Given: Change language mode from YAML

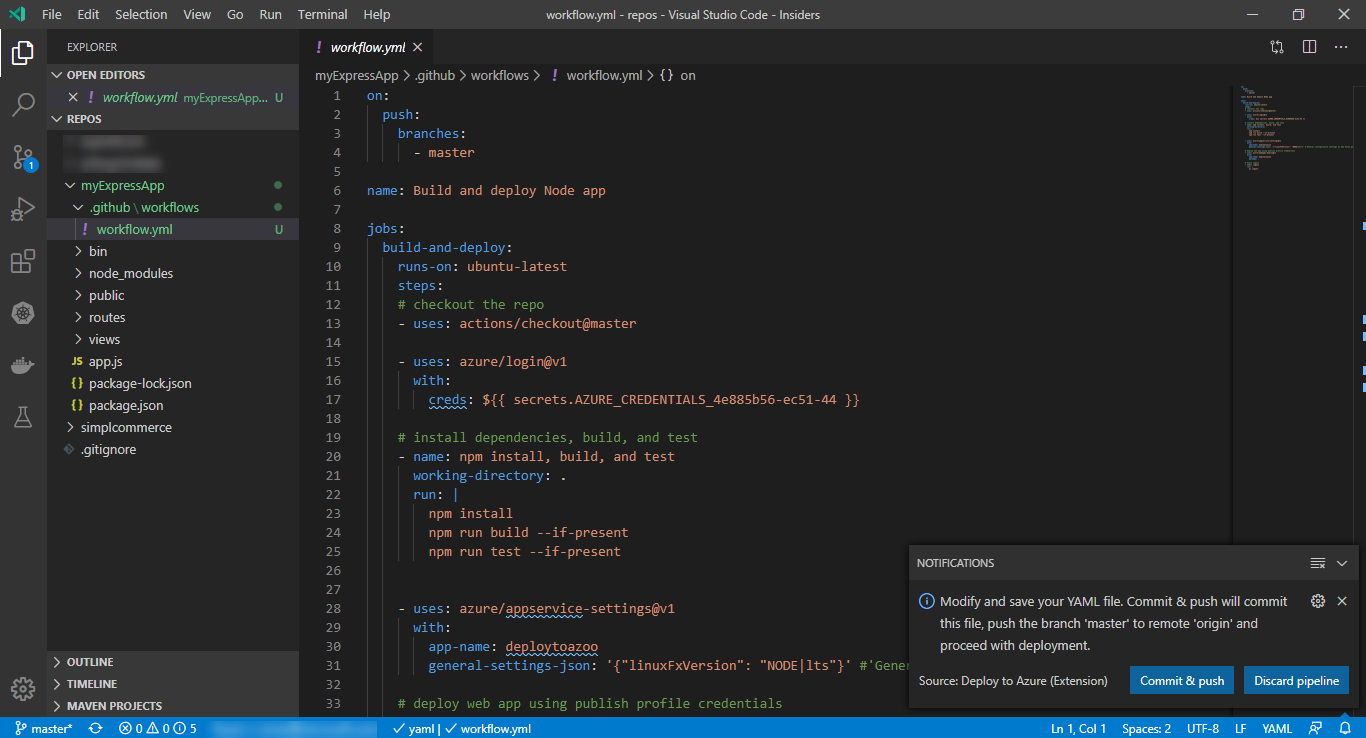Looking at the screenshot, I should 1277,728.
